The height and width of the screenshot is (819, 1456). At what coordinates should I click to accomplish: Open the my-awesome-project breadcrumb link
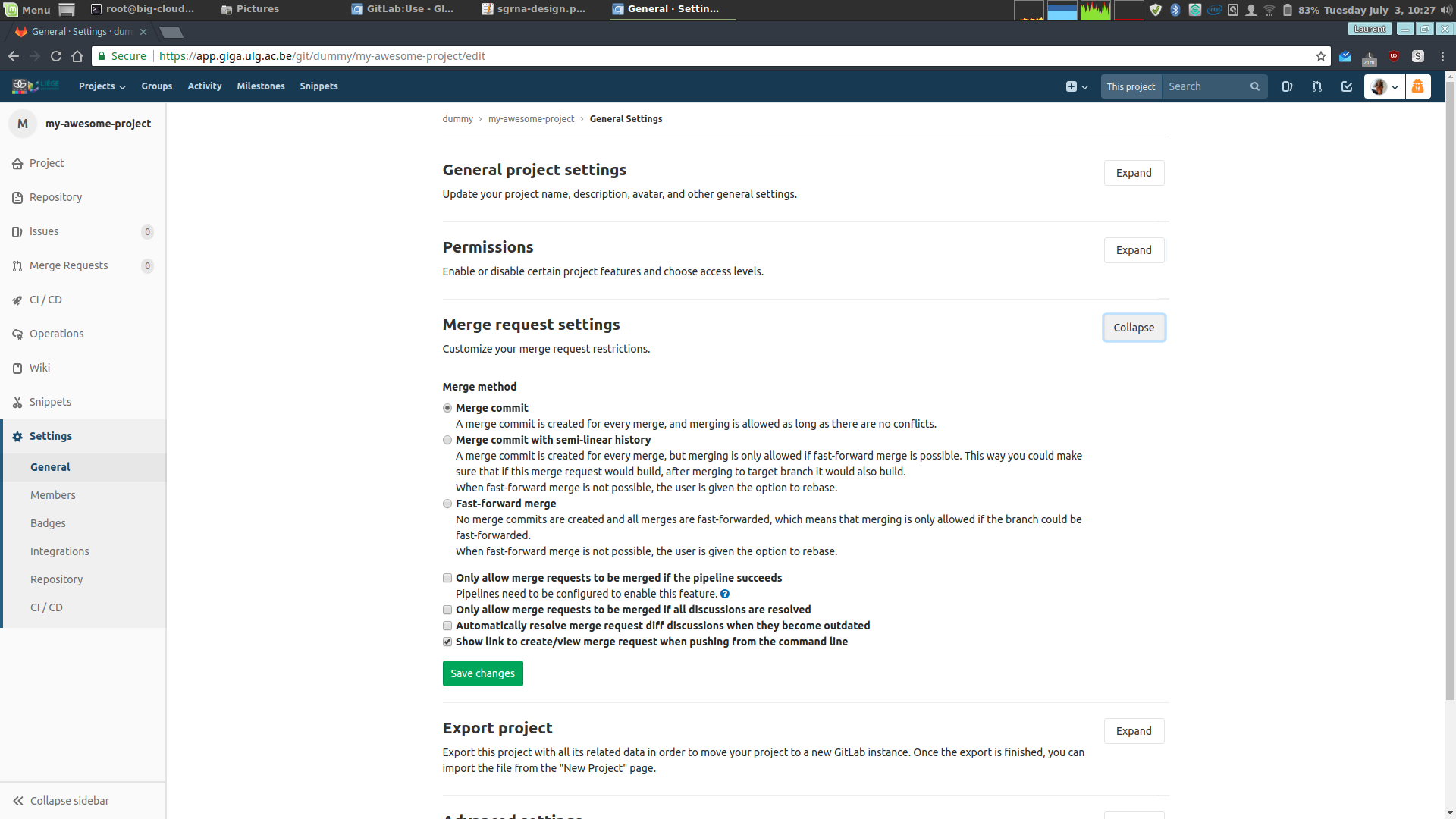tap(531, 119)
